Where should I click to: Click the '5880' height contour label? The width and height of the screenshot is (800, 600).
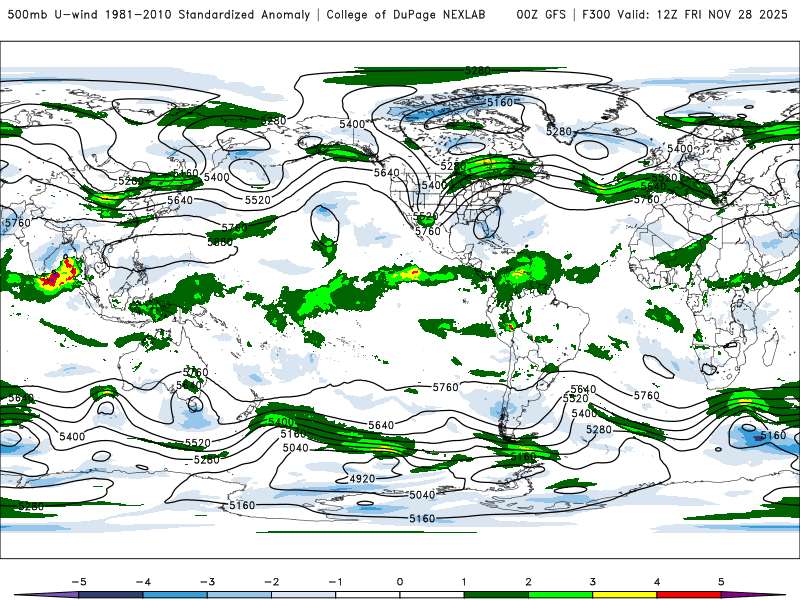pyautogui.click(x=220, y=242)
